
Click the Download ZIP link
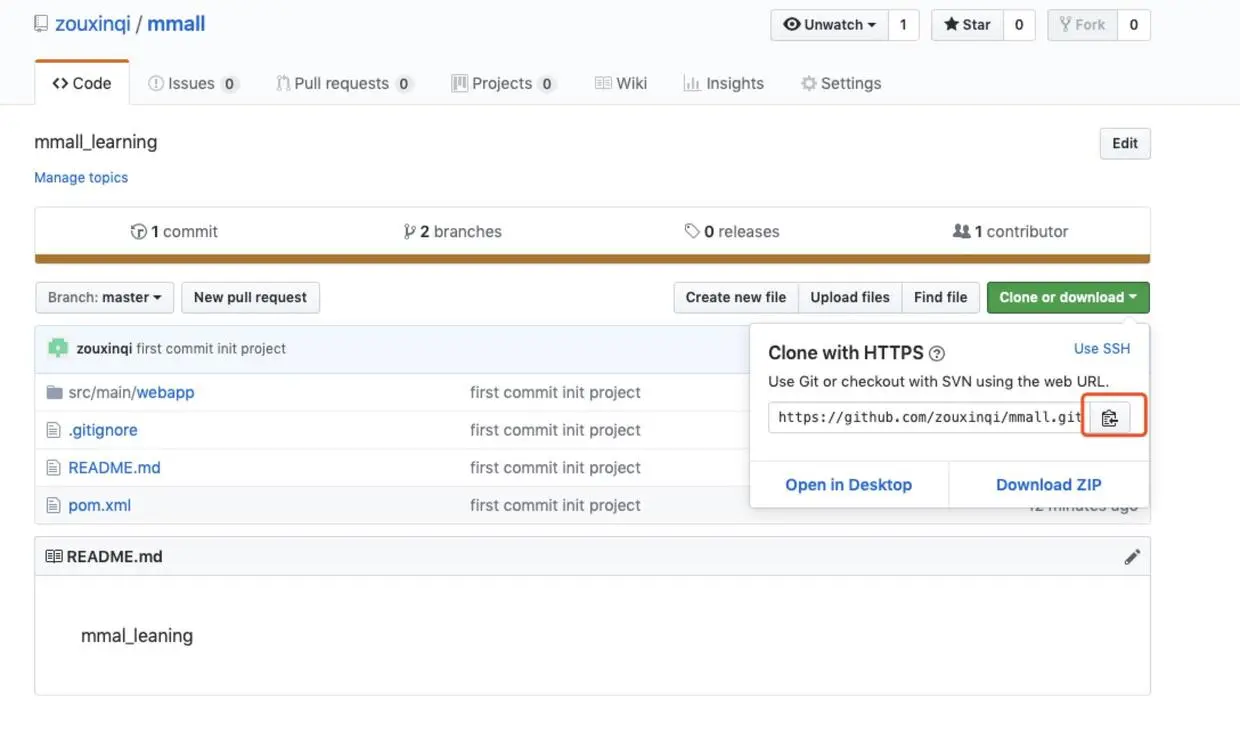[1048, 485]
